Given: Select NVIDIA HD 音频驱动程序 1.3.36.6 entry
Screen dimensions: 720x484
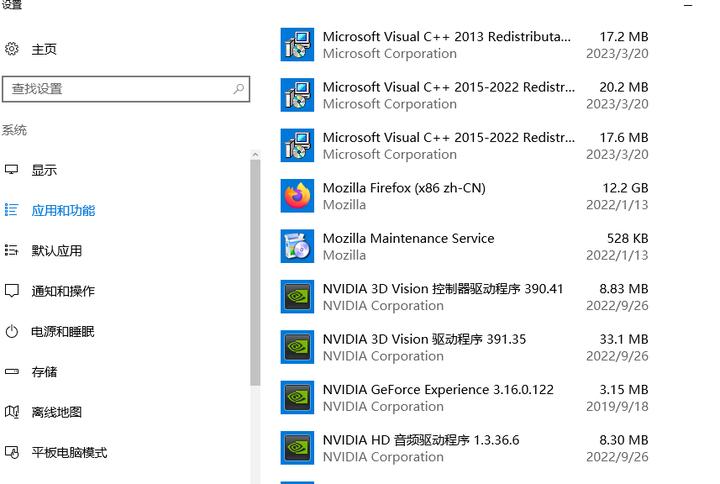Looking at the screenshot, I should [x=464, y=448].
